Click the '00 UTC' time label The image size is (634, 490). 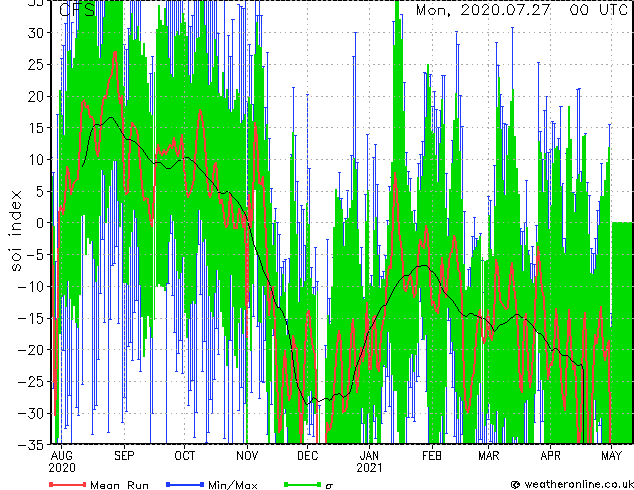coord(598,10)
